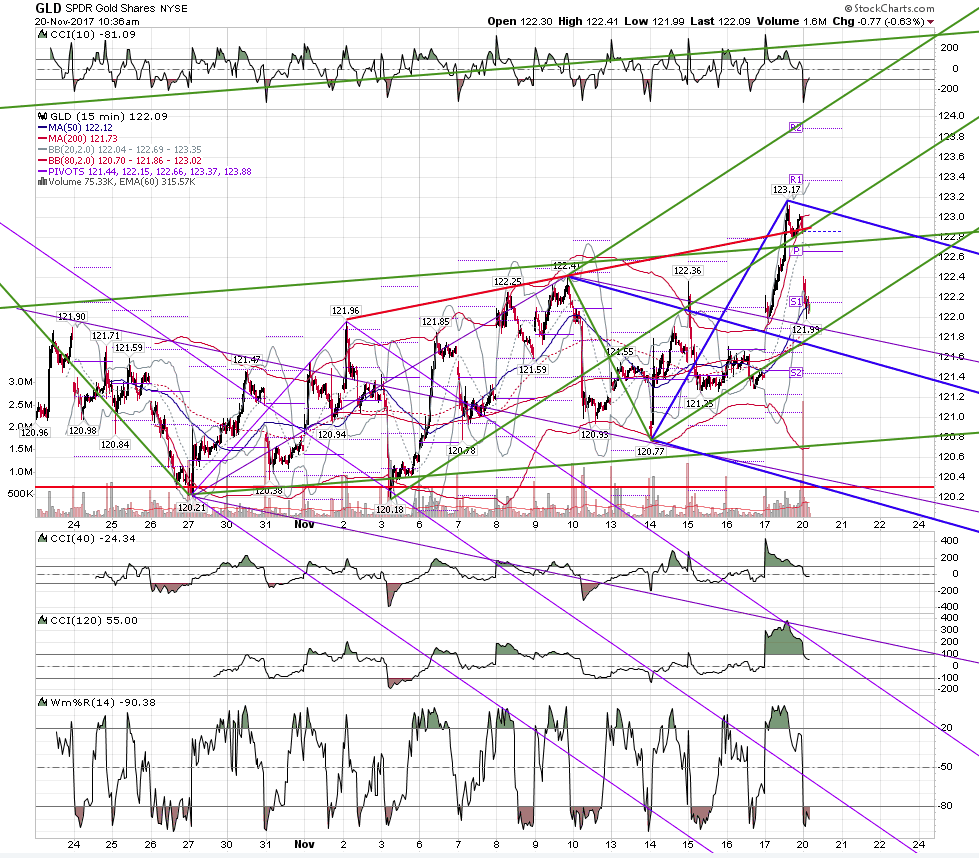
Task: Click the candlestick icon beside GLD (15 min)
Action: coord(42,116)
